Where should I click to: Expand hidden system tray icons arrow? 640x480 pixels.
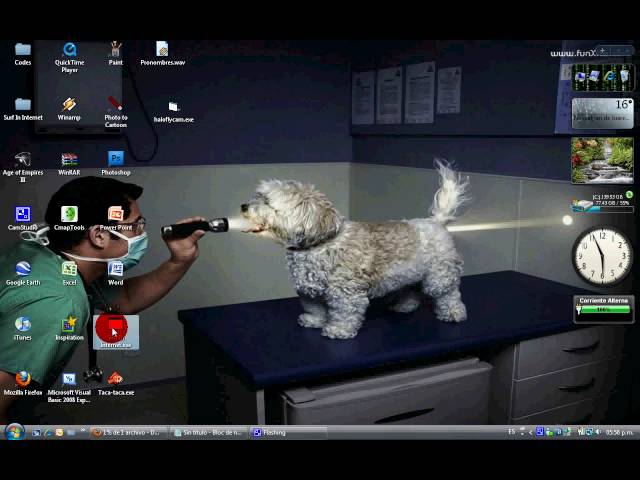point(530,432)
